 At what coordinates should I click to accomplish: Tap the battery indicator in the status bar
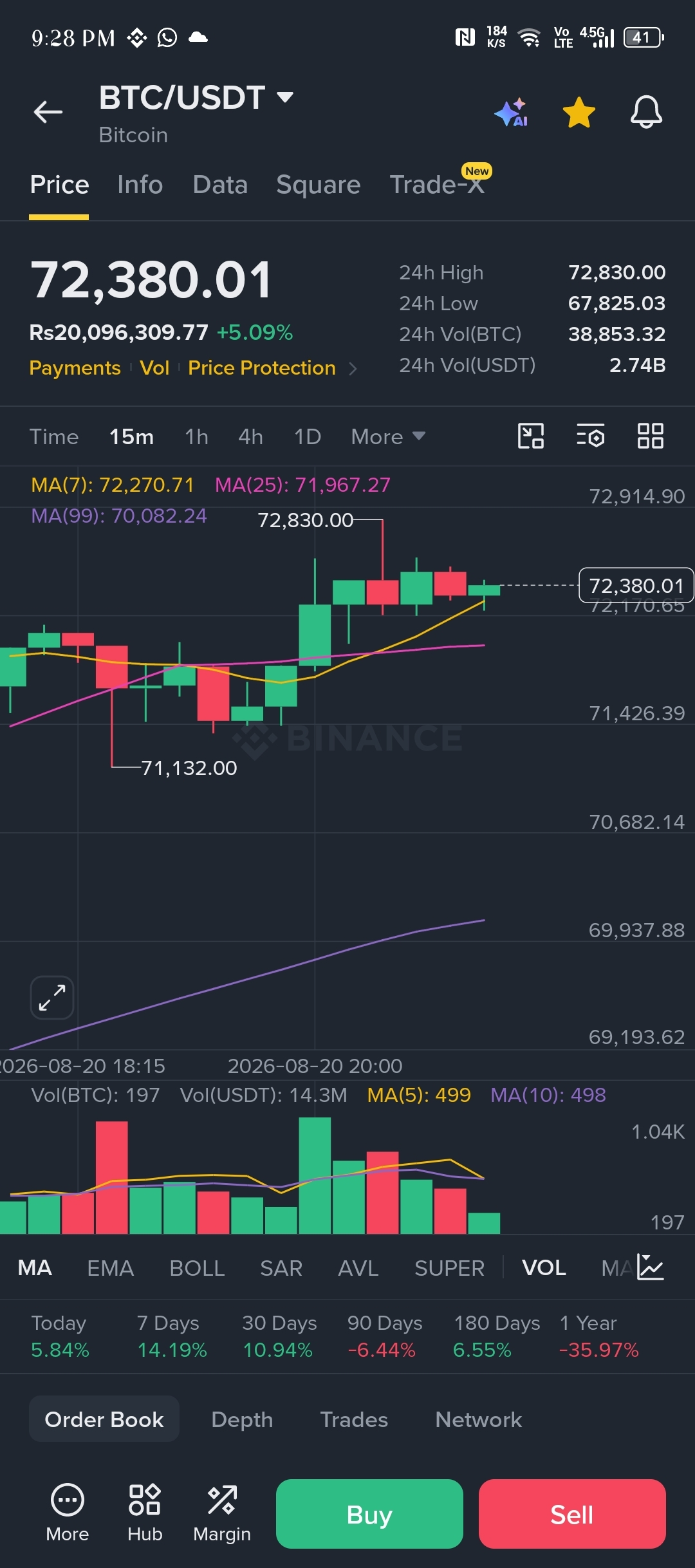pos(644,38)
